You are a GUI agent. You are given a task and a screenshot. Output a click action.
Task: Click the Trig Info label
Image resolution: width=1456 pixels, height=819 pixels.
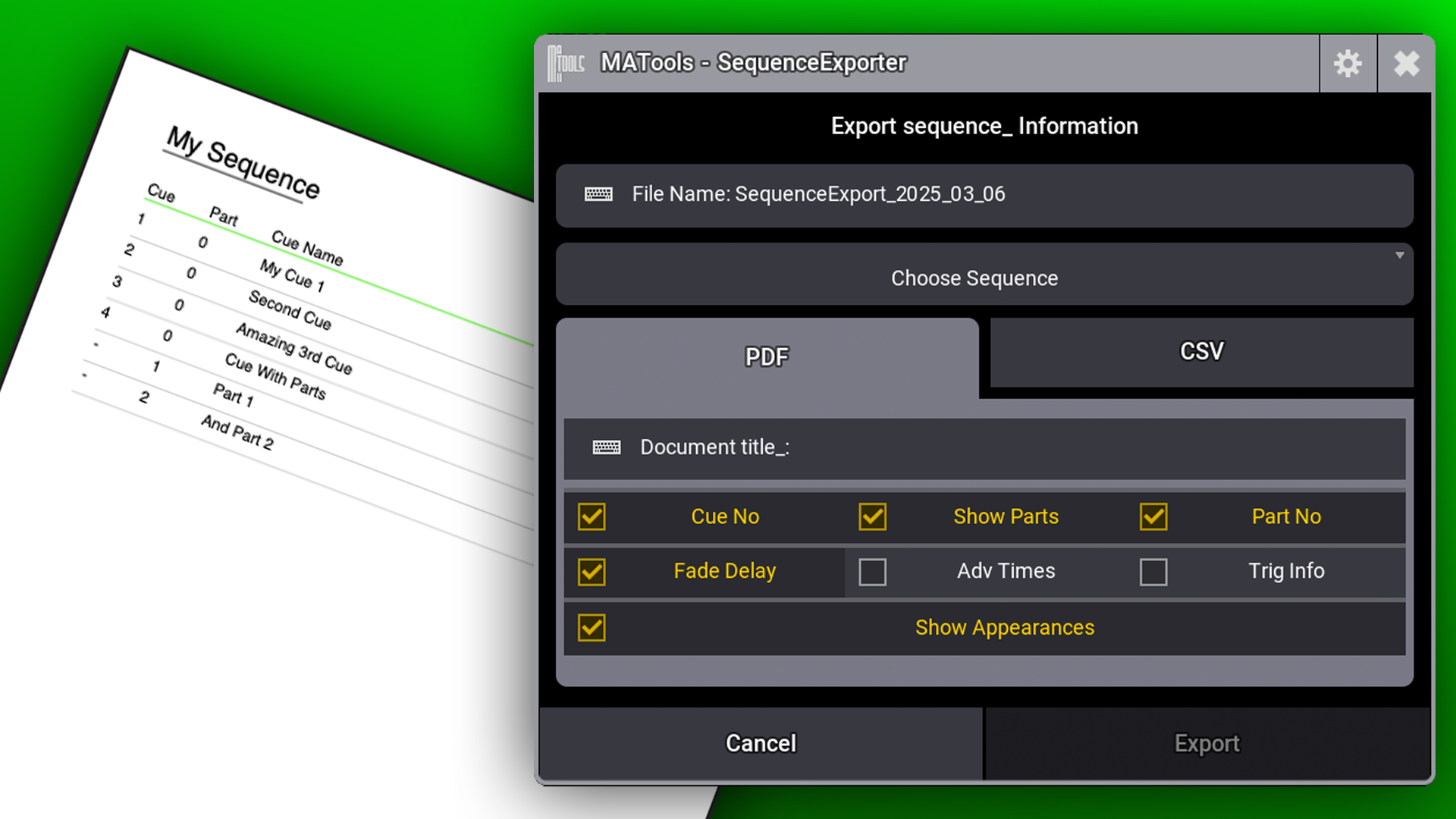[x=1286, y=571]
